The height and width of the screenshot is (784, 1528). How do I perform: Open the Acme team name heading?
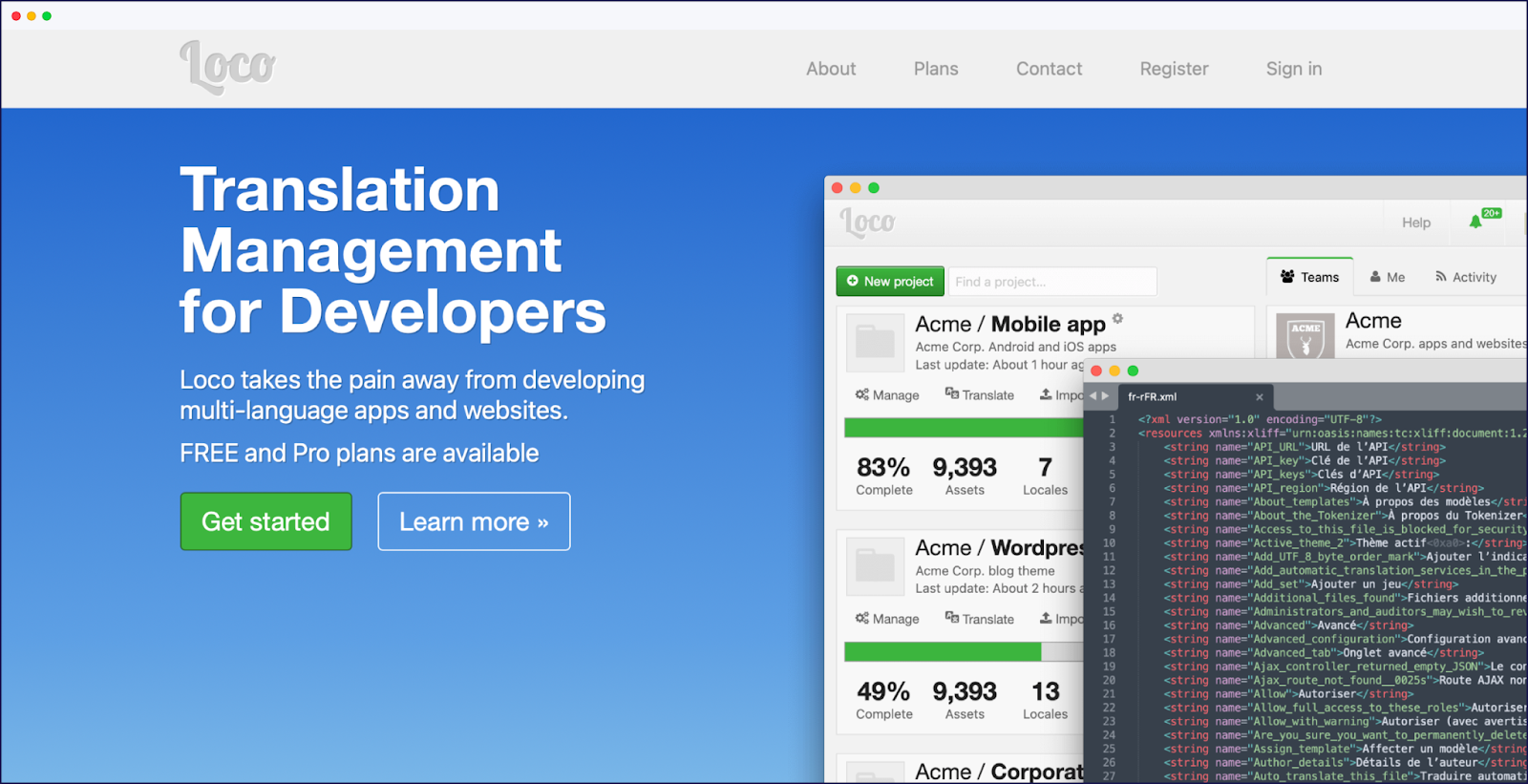tap(1373, 321)
